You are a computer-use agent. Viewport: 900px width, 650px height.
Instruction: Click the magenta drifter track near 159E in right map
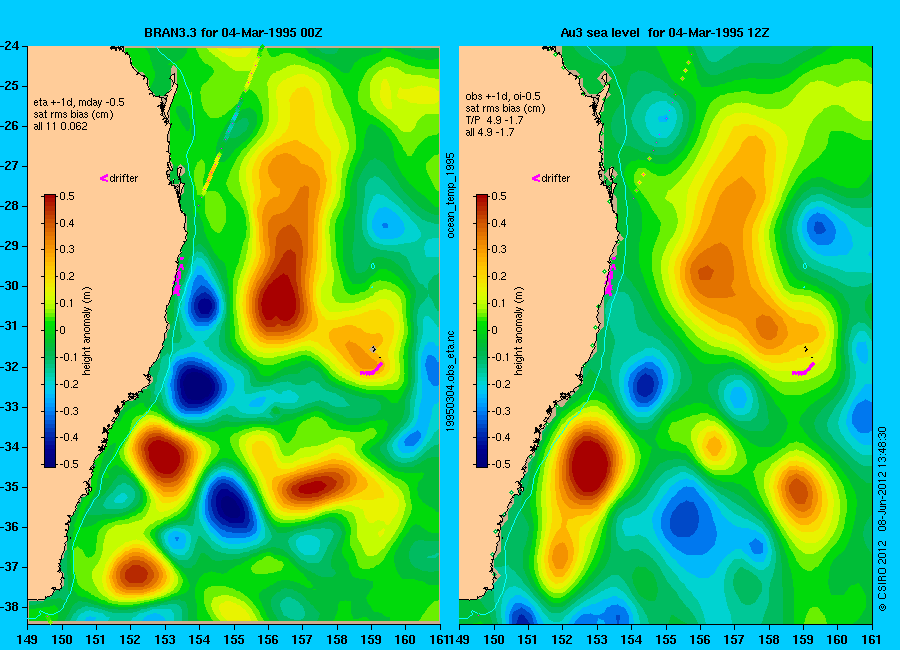804,370
